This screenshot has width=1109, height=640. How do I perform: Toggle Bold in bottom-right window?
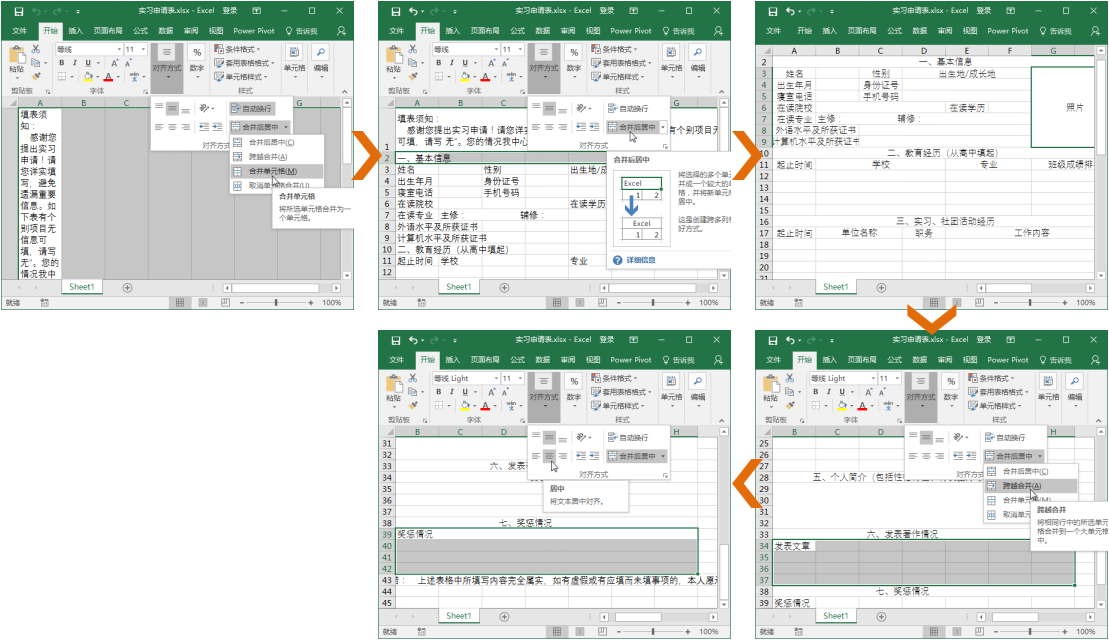point(815,392)
